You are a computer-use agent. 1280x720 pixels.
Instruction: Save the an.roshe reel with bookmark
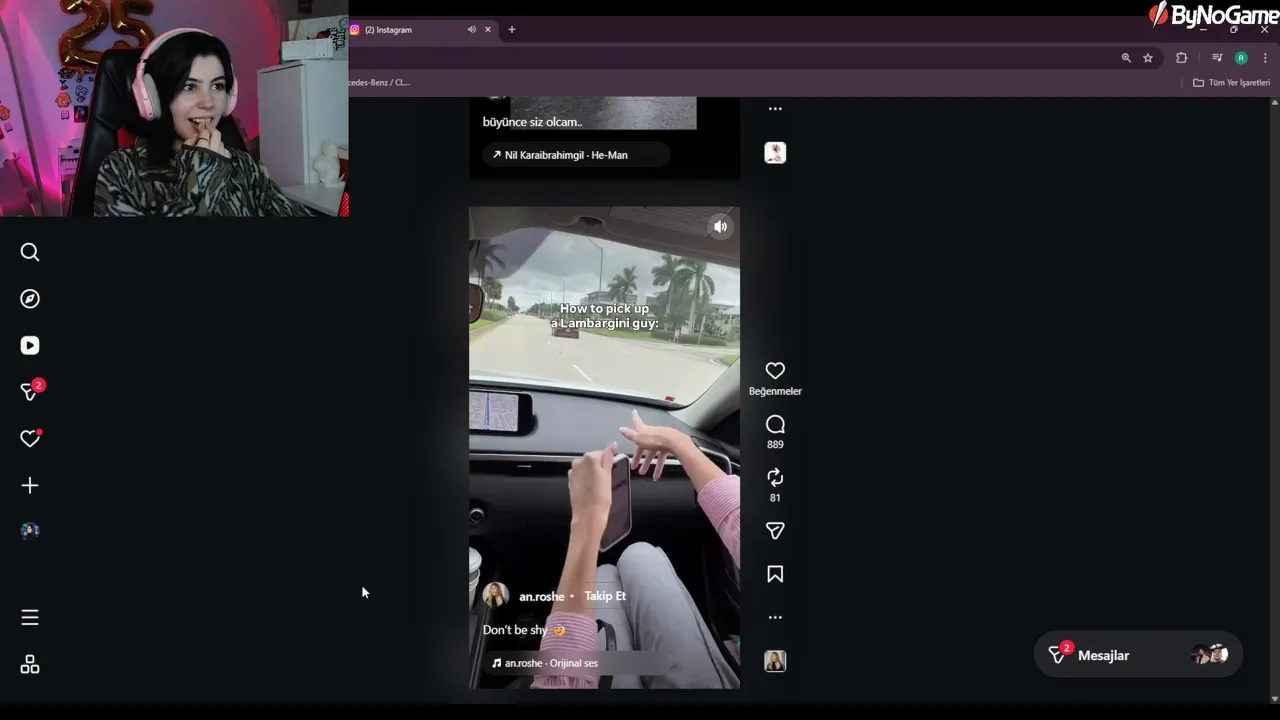(775, 574)
